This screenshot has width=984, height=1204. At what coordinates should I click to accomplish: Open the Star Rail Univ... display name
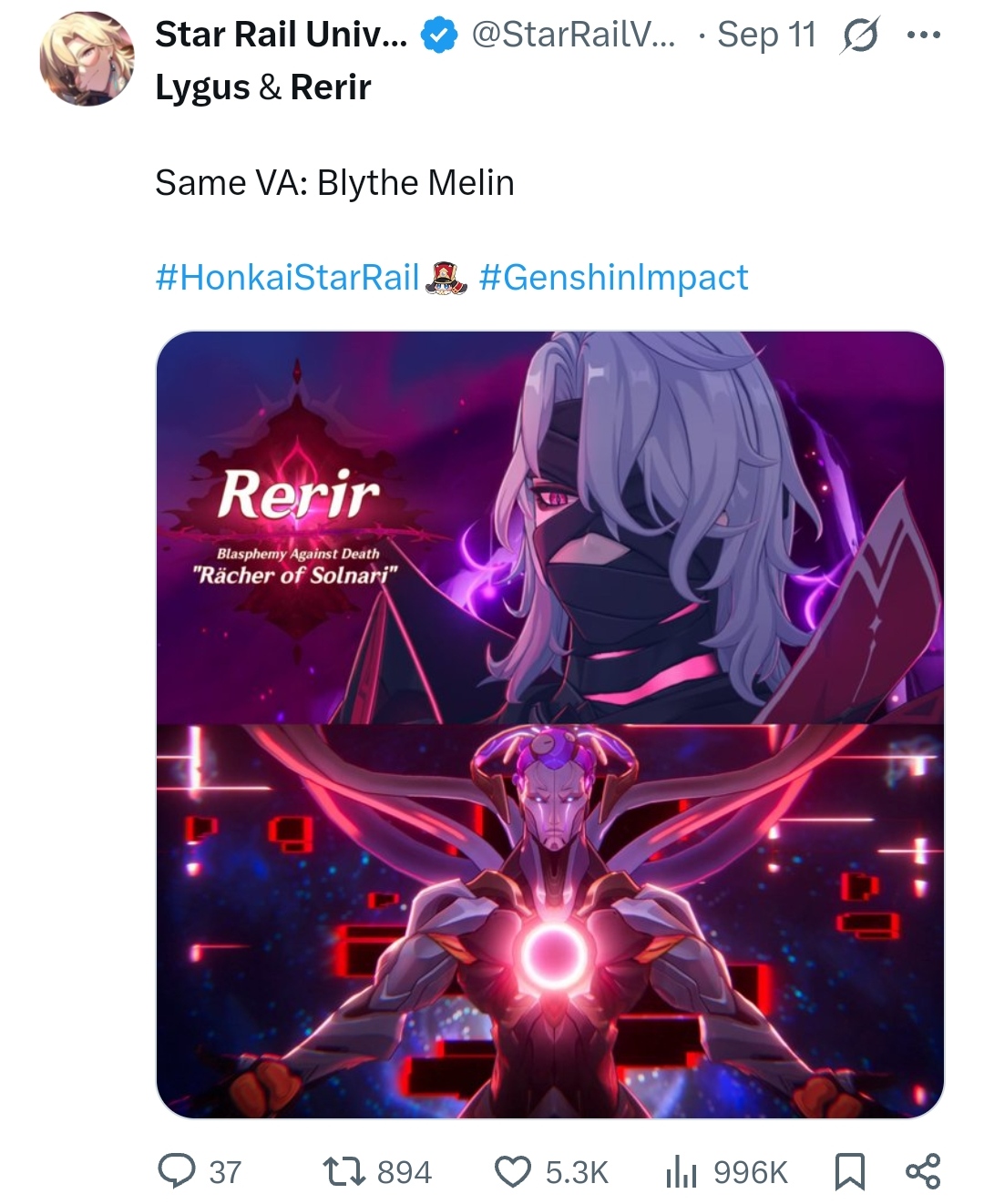tap(281, 35)
